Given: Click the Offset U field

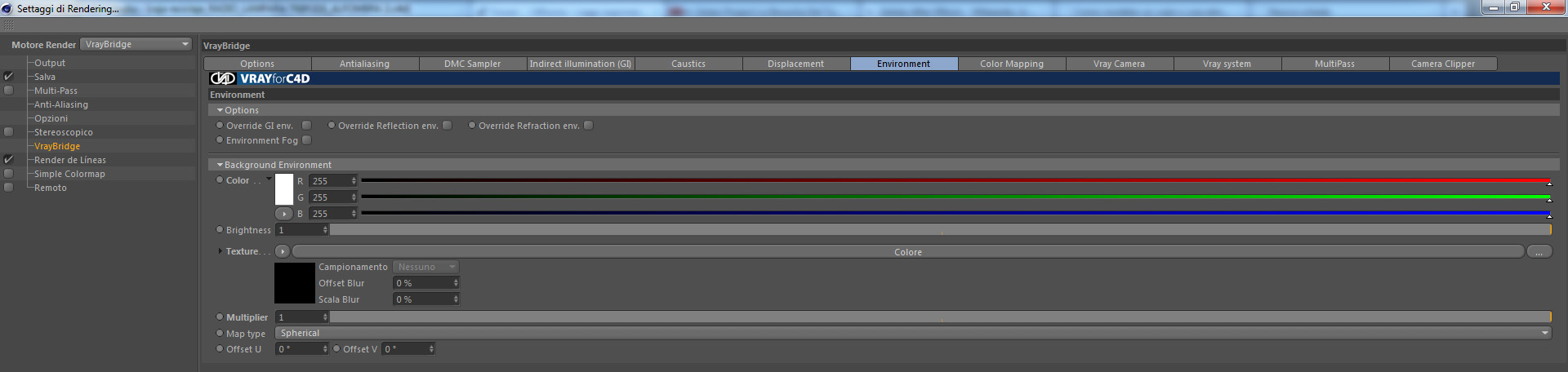Looking at the screenshot, I should click(302, 349).
